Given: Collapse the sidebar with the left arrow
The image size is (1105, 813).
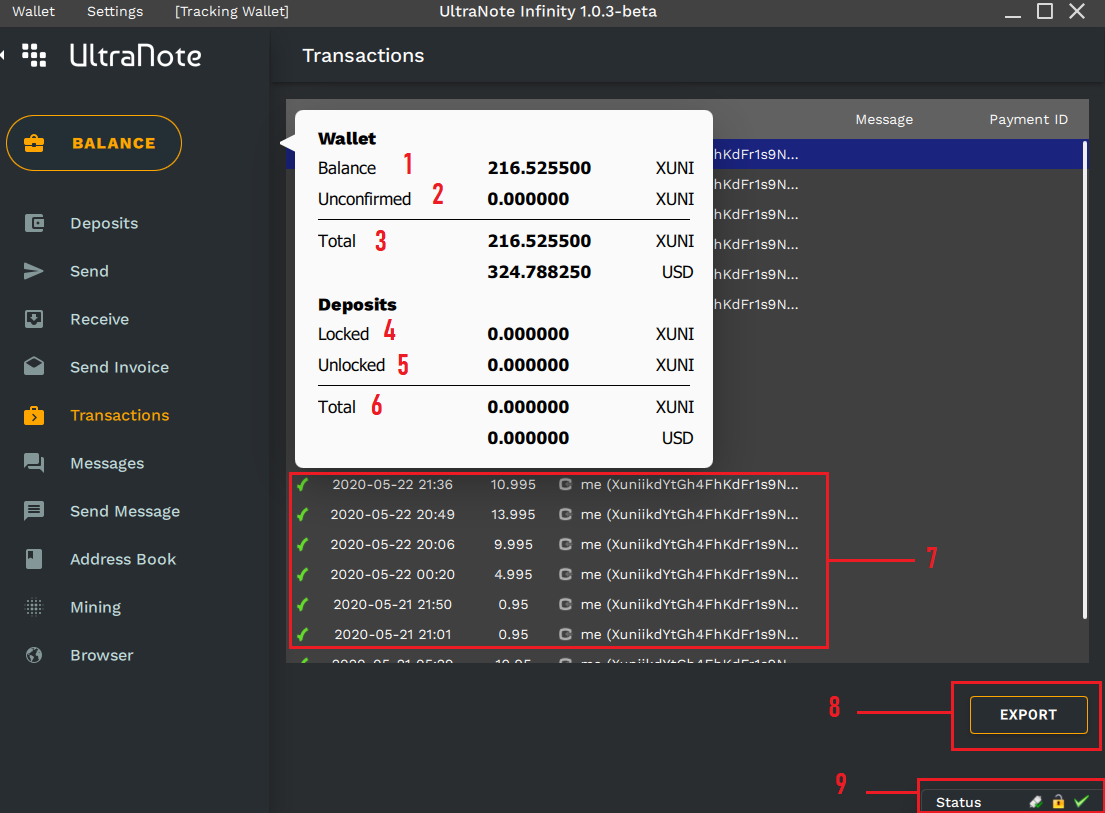Looking at the screenshot, I should [x=3, y=55].
